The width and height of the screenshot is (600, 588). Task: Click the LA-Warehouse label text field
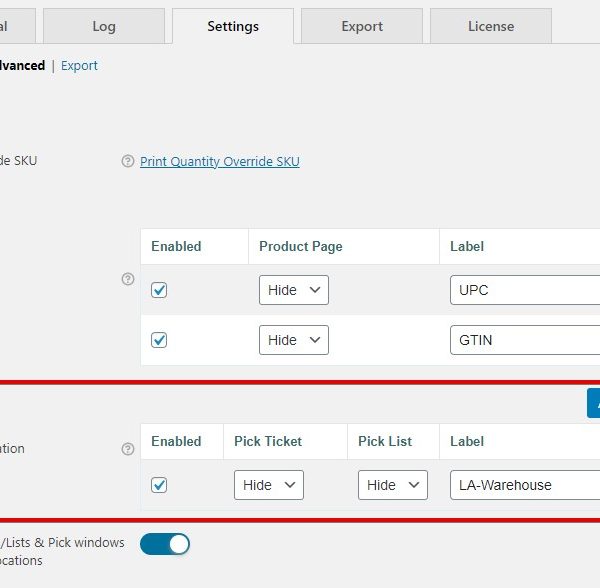click(x=525, y=485)
